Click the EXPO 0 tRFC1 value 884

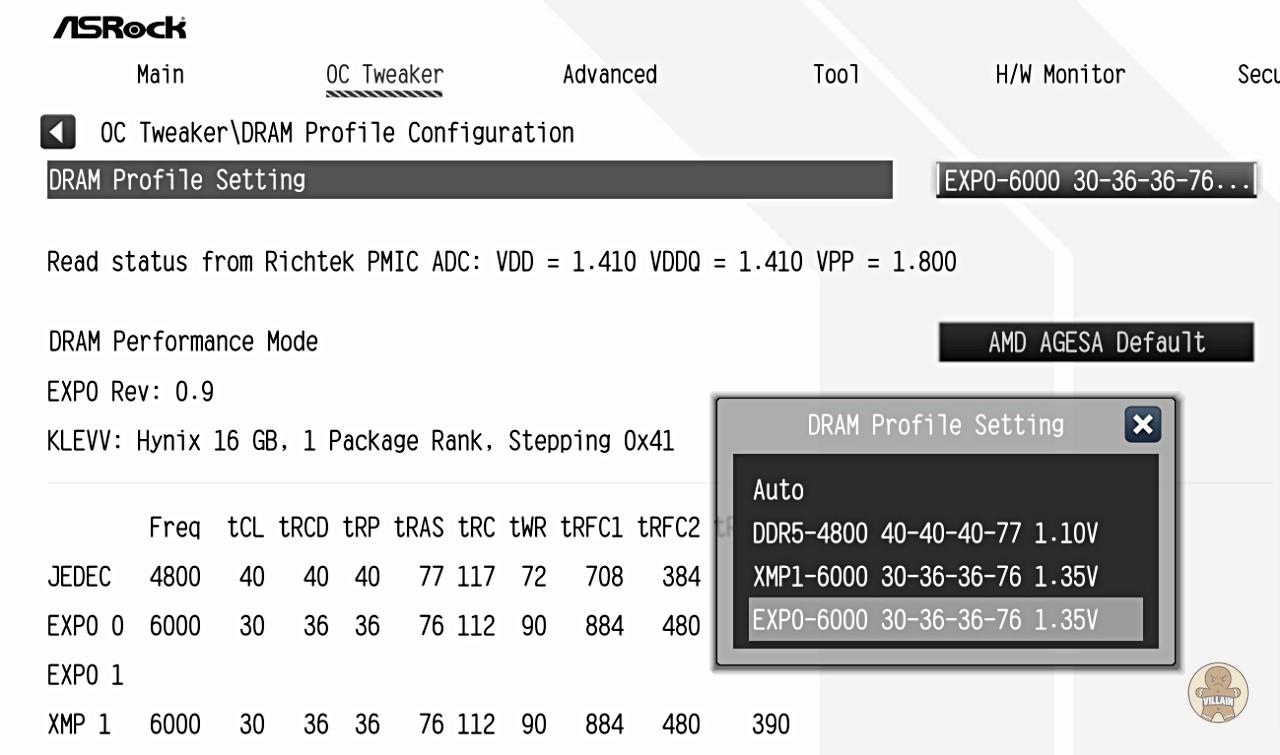click(x=604, y=626)
